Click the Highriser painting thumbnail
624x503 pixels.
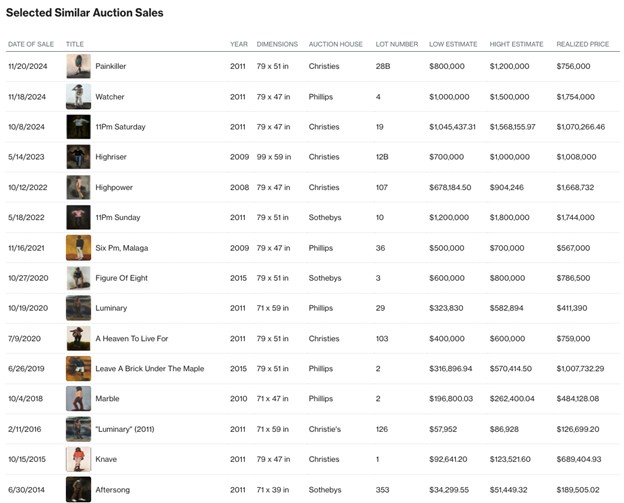[78, 157]
